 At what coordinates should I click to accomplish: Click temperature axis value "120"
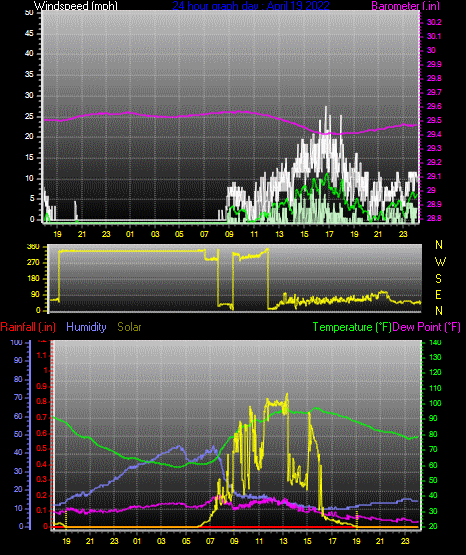[435, 373]
